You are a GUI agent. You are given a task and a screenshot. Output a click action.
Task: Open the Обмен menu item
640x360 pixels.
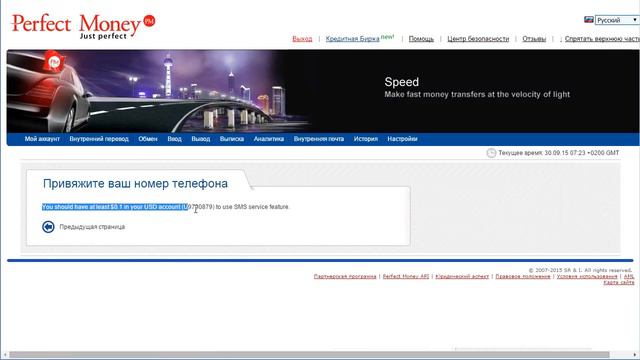coord(148,139)
